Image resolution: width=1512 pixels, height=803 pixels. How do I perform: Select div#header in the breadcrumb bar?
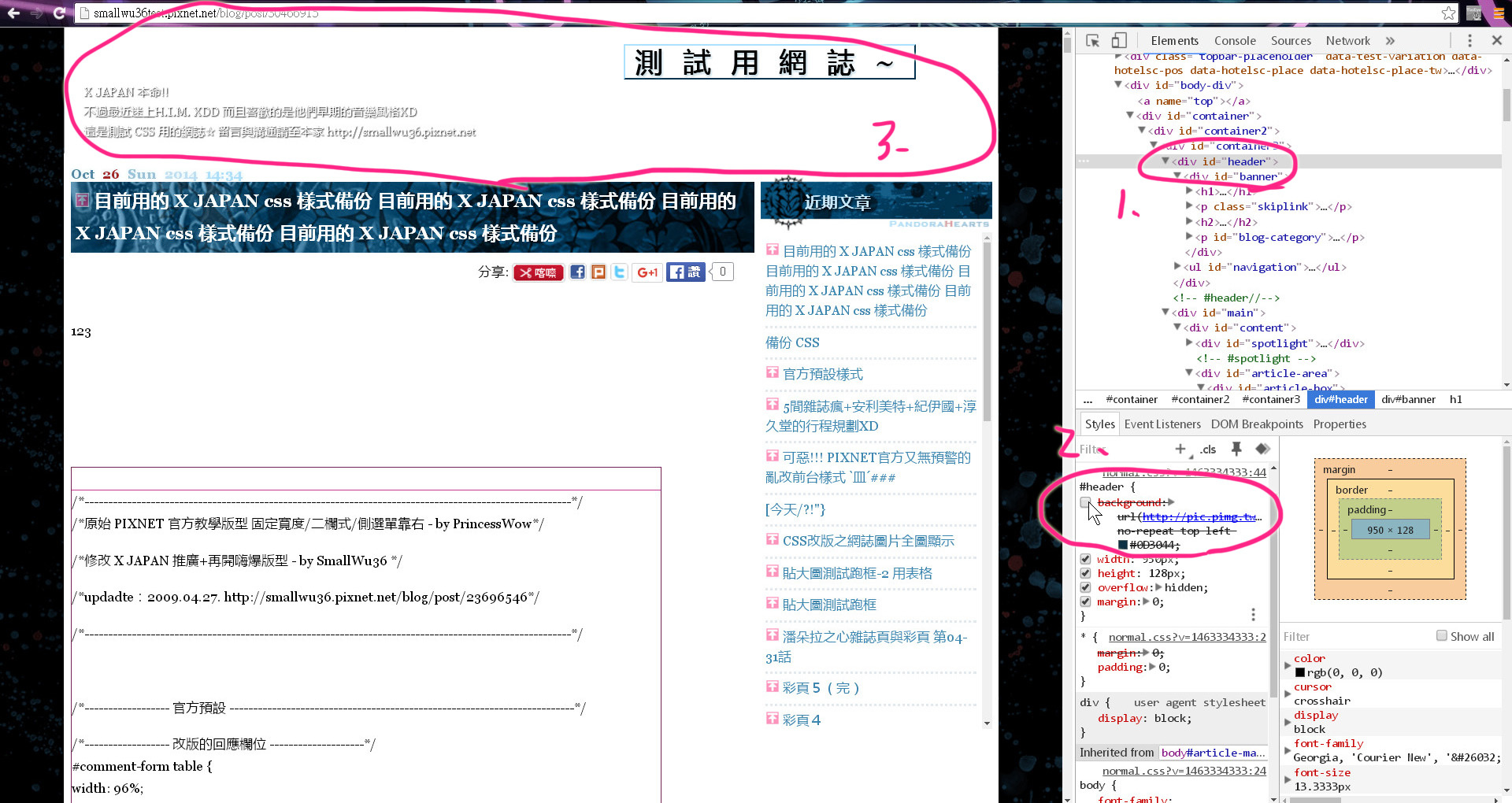click(1340, 399)
